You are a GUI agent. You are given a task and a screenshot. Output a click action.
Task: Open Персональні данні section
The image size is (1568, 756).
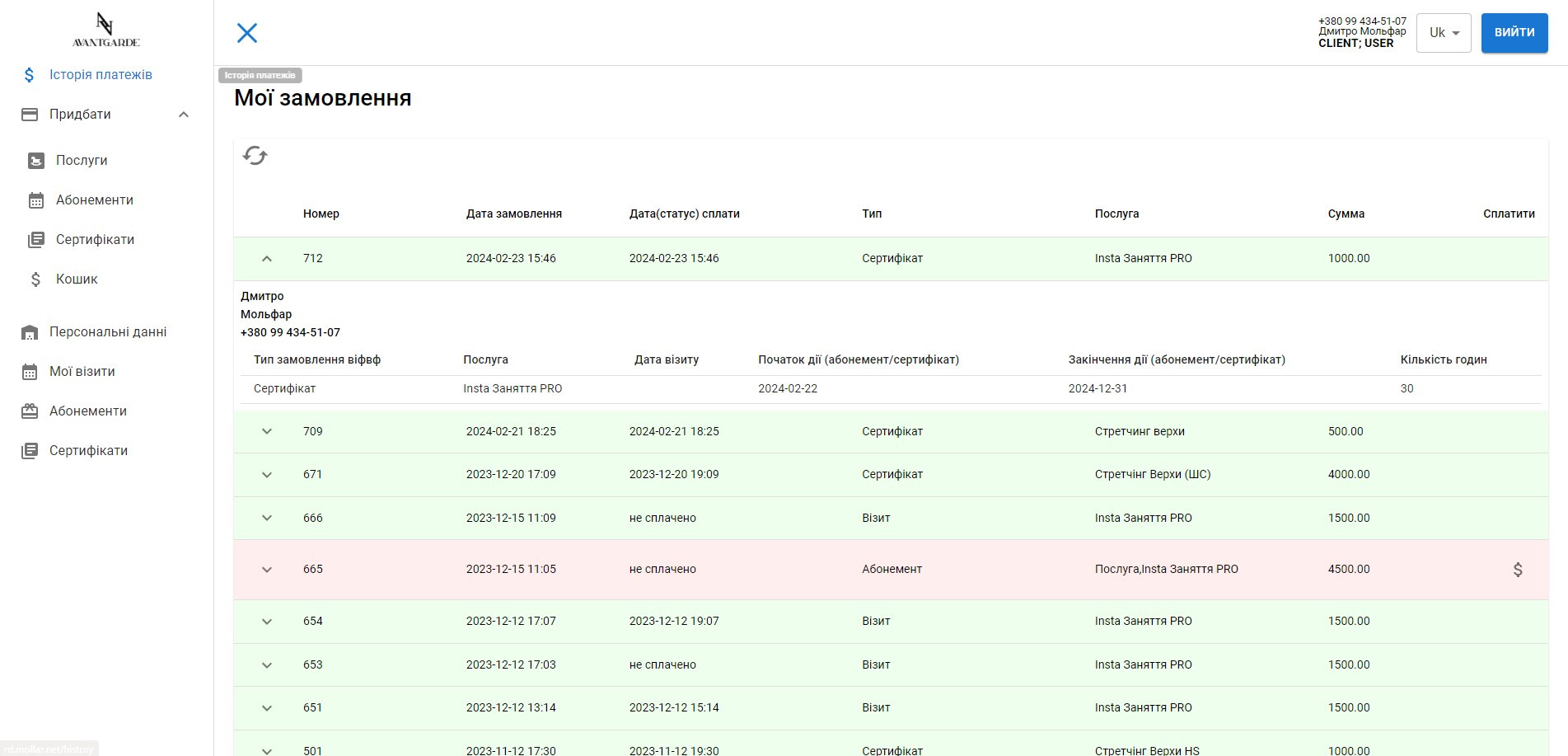point(107,332)
